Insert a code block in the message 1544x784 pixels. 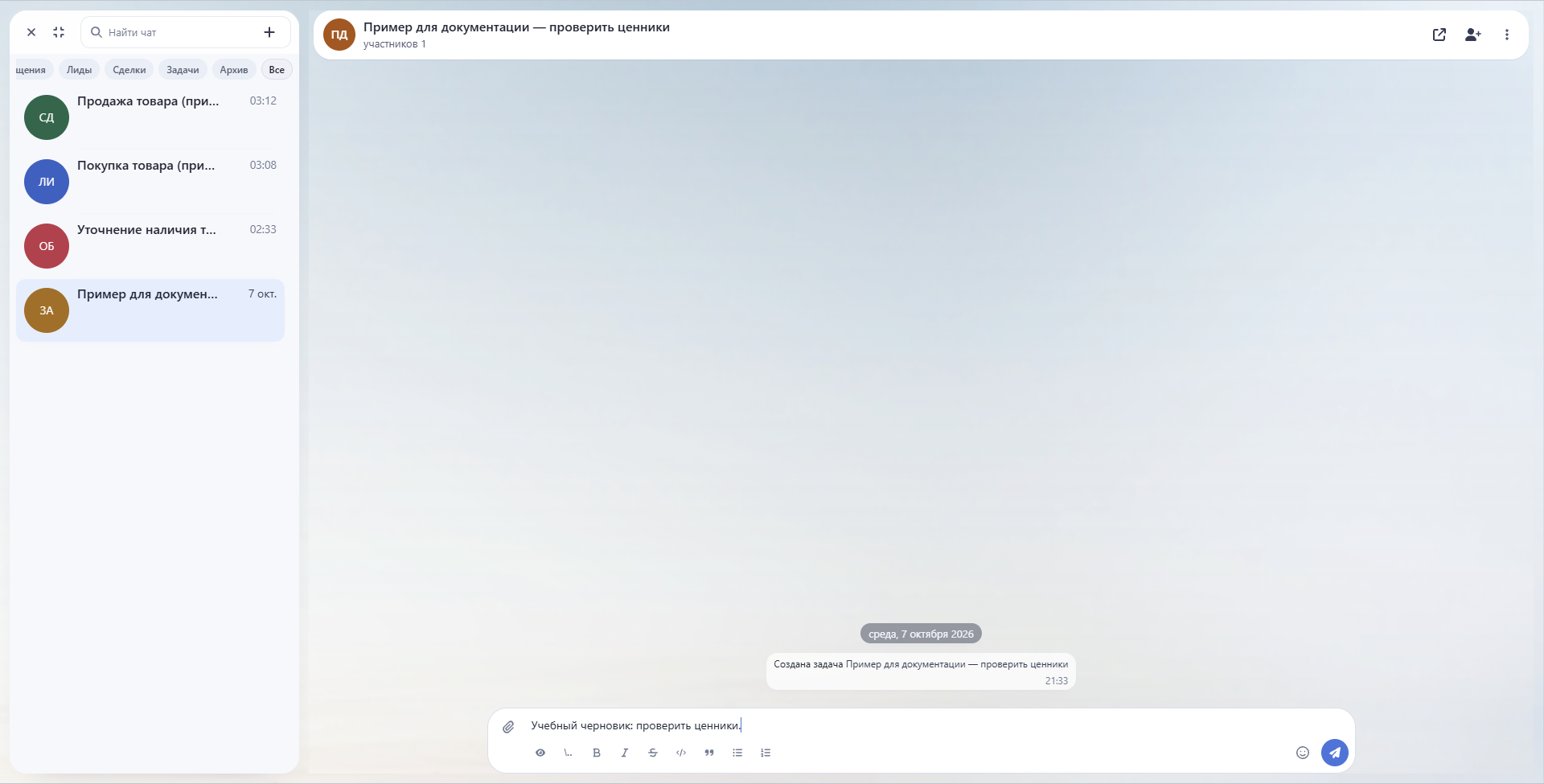[681, 753]
